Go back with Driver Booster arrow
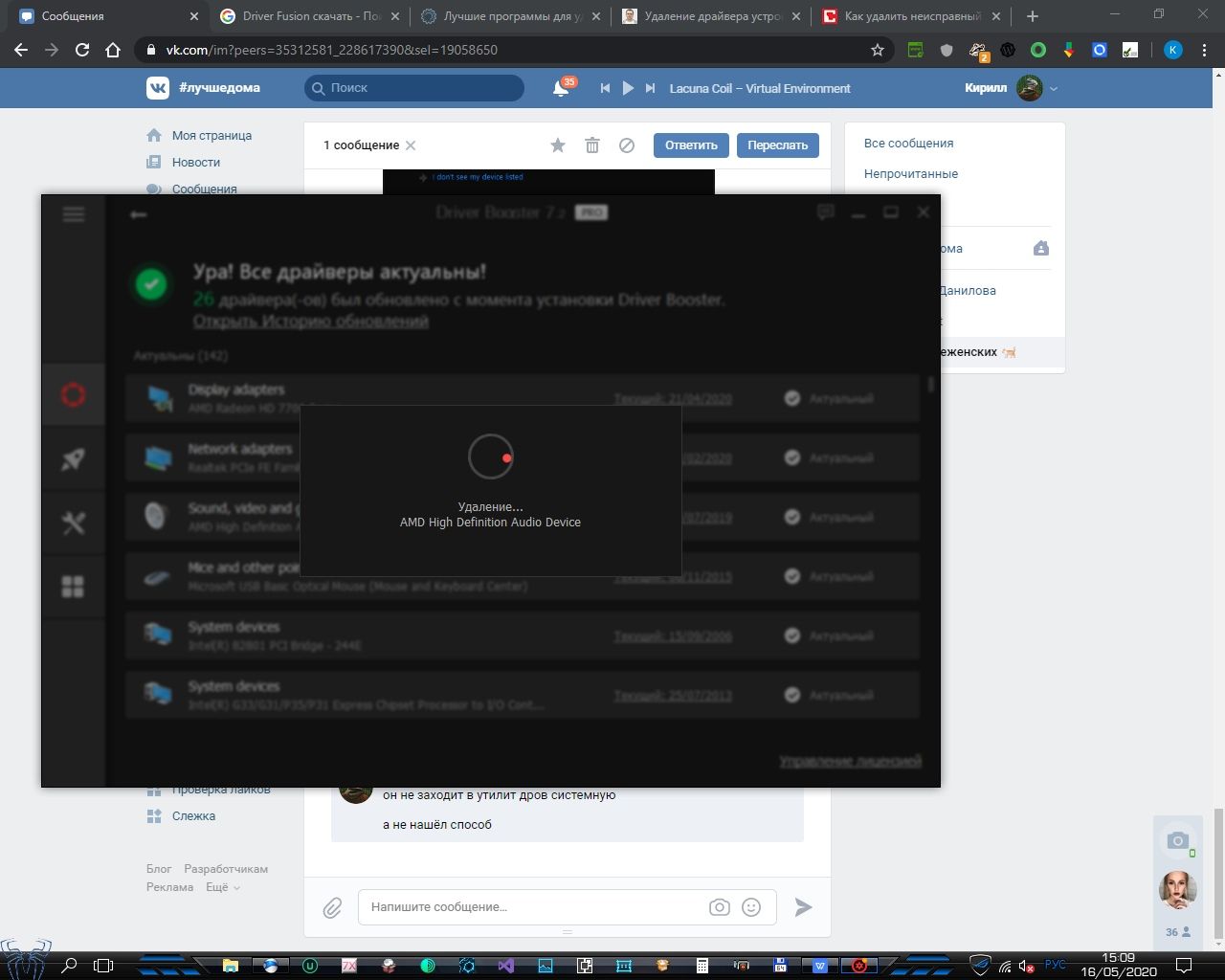 pos(138,214)
